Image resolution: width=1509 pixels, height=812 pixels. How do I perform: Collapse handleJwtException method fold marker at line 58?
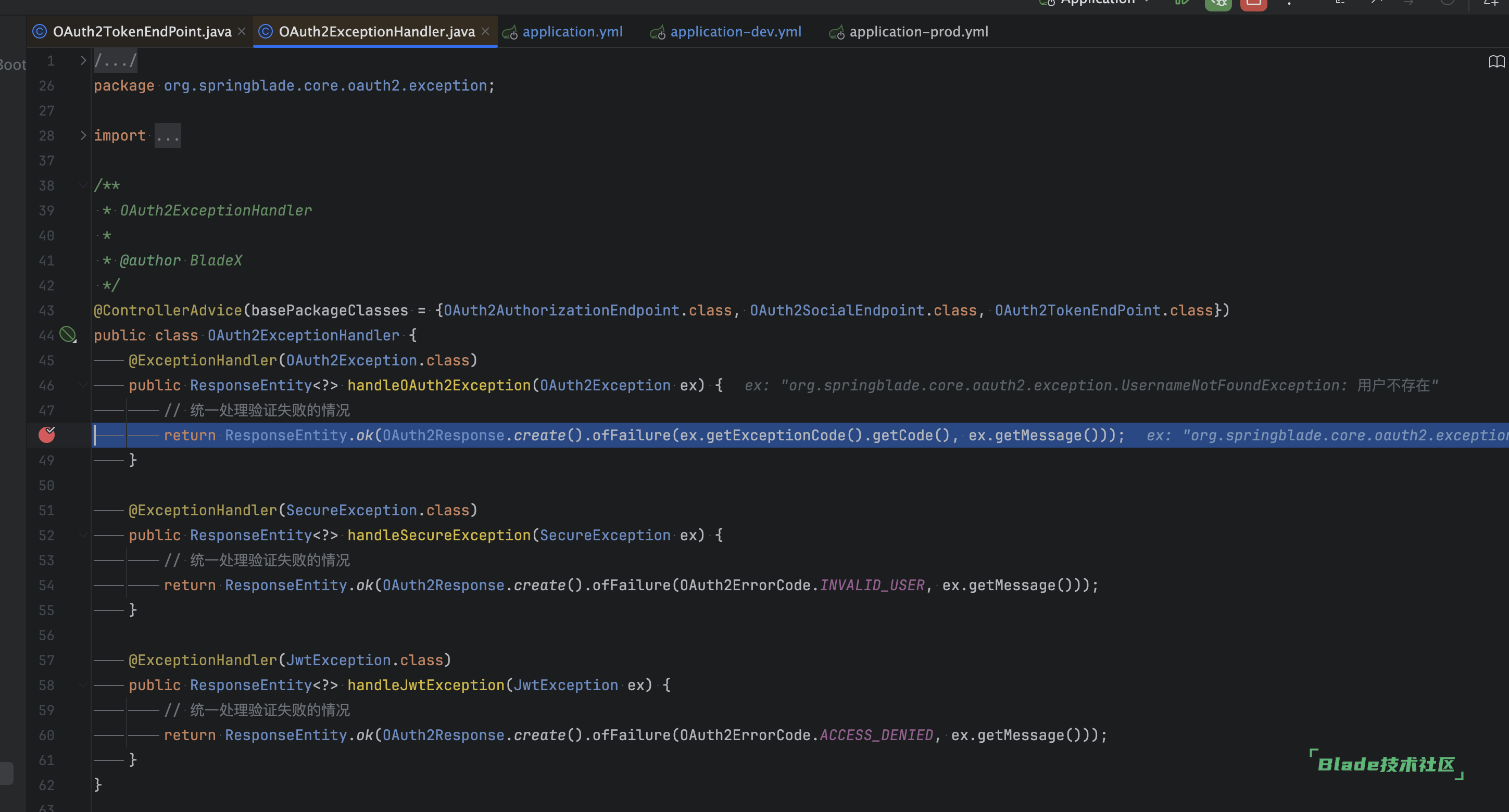pyautogui.click(x=83, y=685)
